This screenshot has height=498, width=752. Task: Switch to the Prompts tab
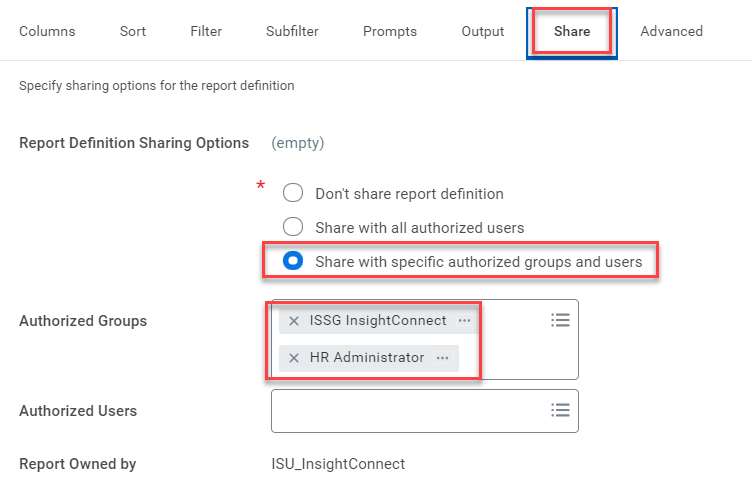[x=390, y=31]
